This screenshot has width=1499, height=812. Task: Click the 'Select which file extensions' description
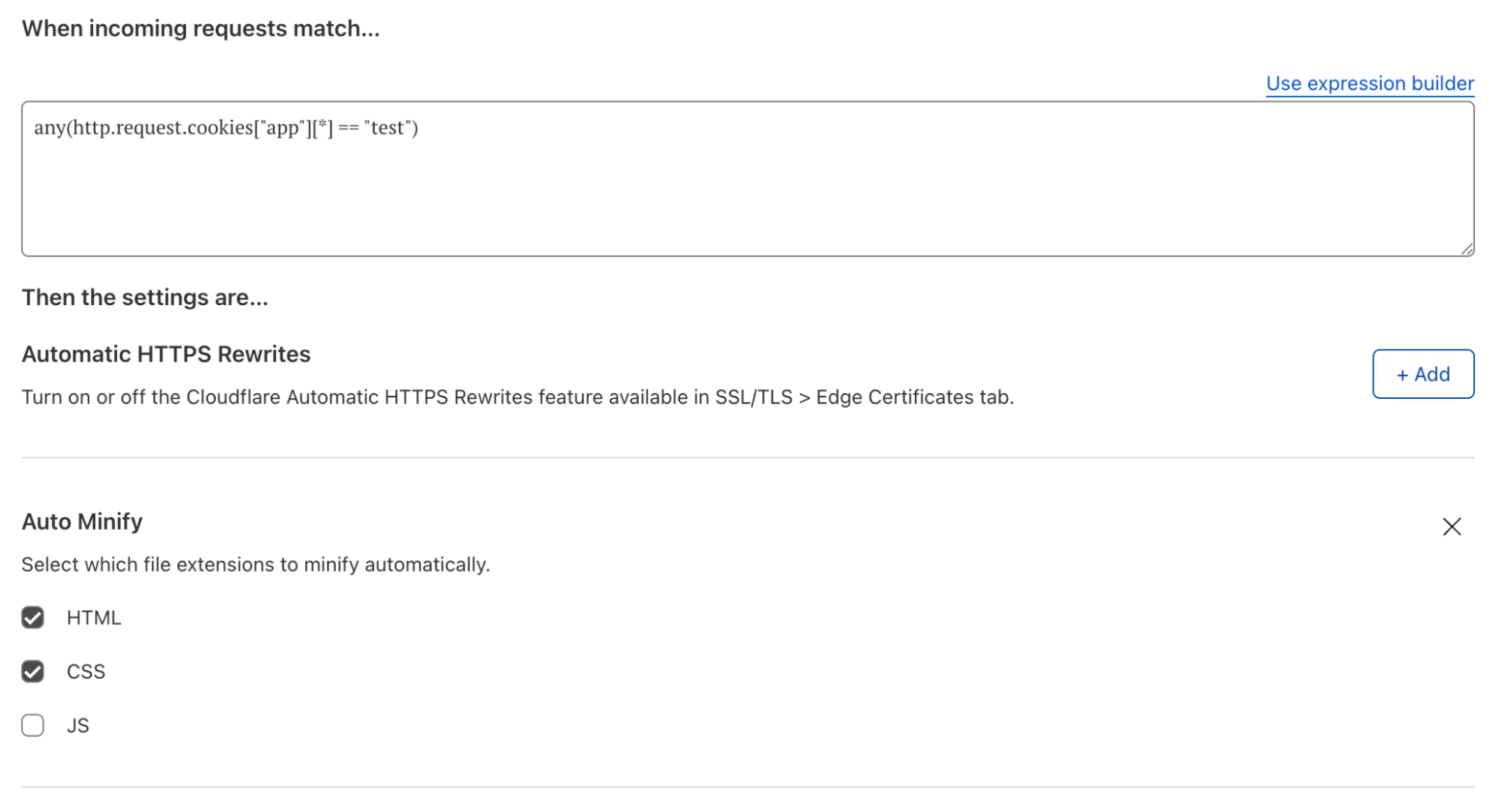click(x=256, y=565)
